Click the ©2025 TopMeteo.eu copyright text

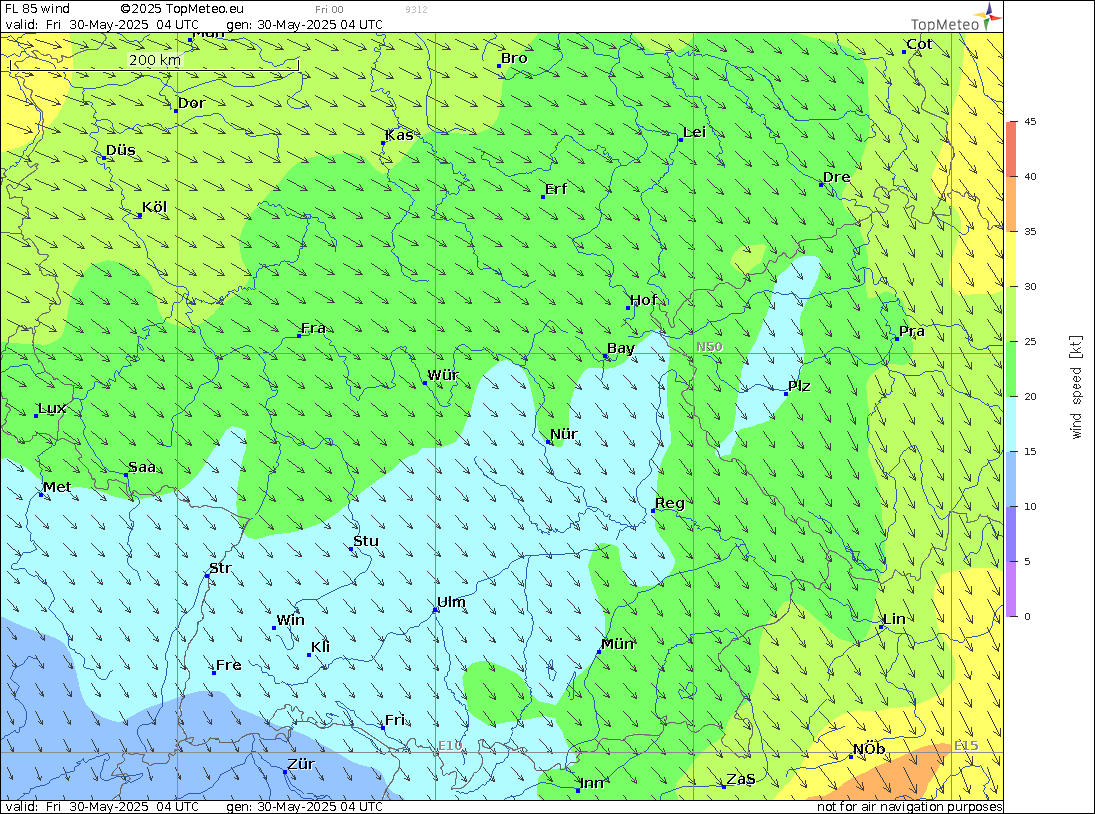point(182,9)
